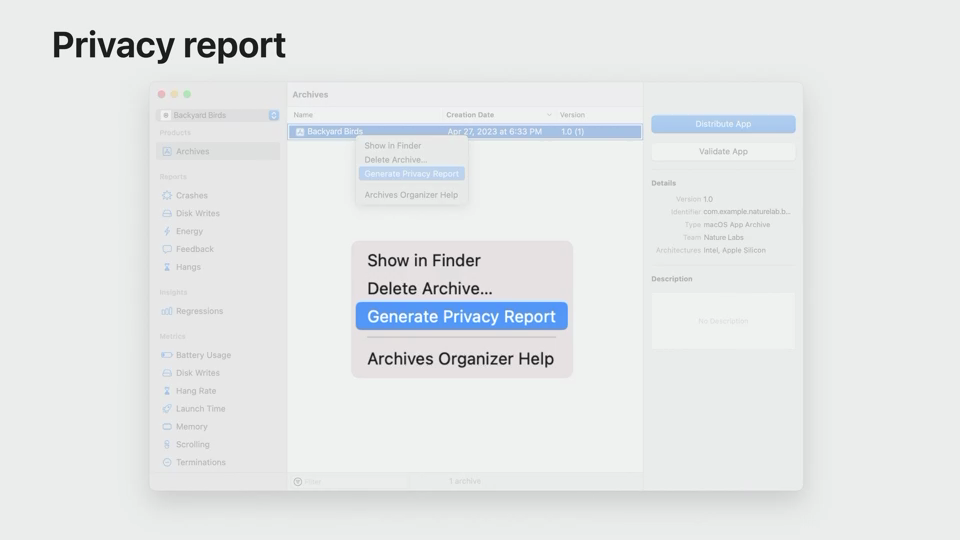Click the Intel, Apple Silicon architectures value
The width and height of the screenshot is (960, 540).
734,250
